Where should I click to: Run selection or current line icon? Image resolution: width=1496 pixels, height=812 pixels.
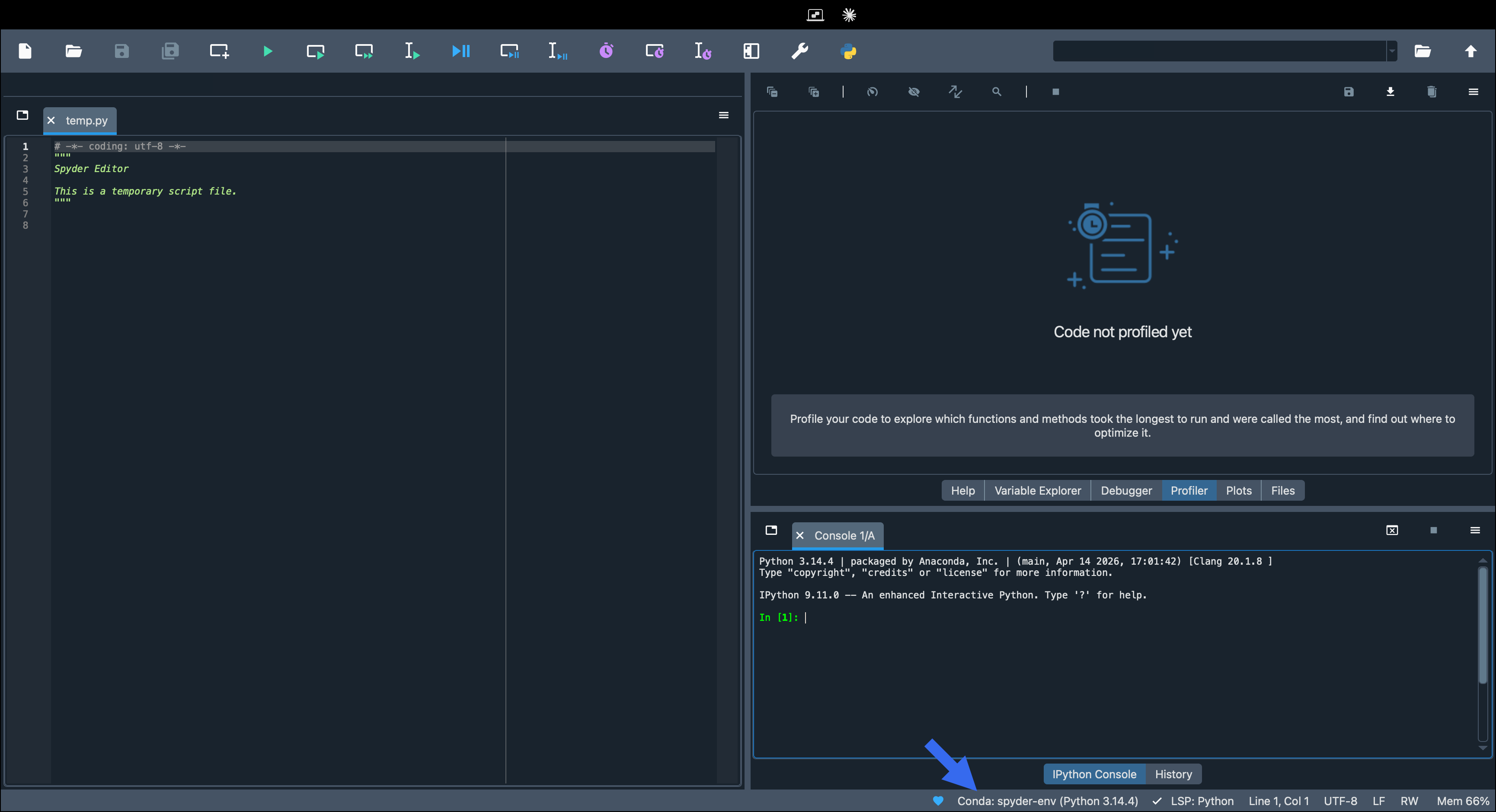(x=412, y=51)
